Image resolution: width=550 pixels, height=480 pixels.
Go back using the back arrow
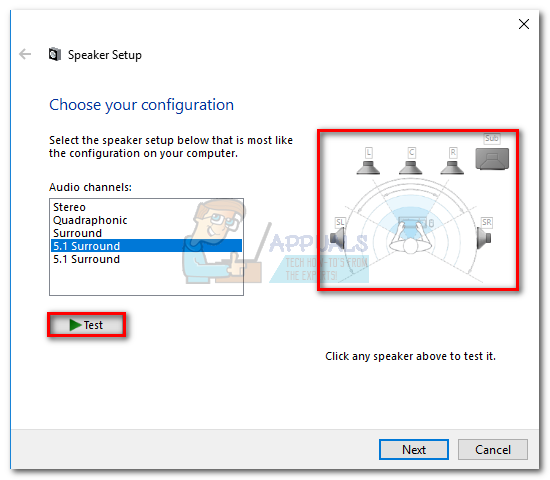tap(25, 54)
